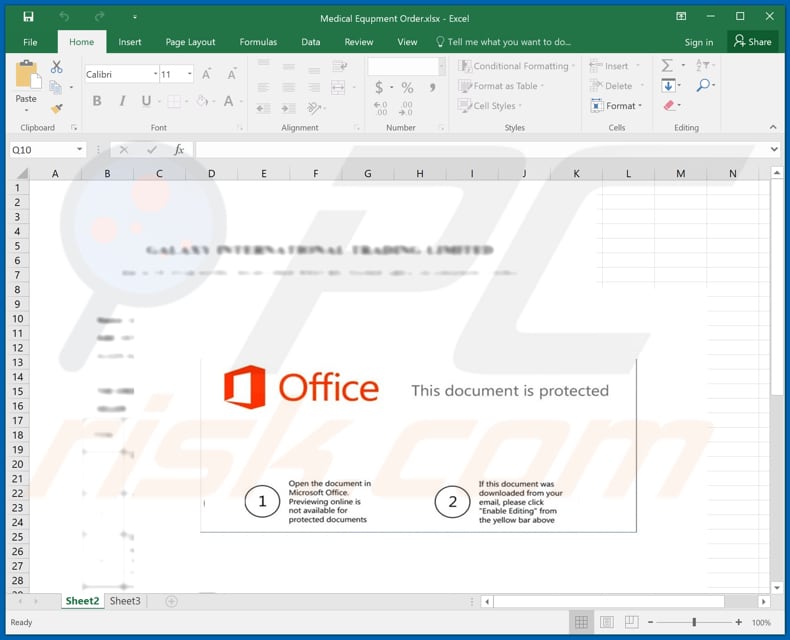This screenshot has height=640, width=790.
Task: Open the Font size dropdown
Action: pyautogui.click(x=189, y=74)
